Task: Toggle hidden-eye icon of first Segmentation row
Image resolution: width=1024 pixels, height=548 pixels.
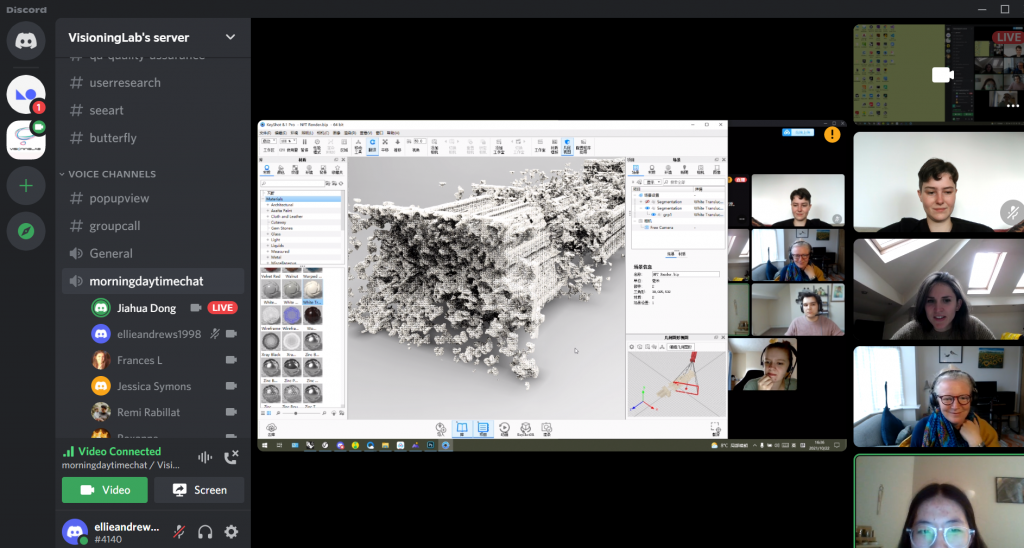Action: pos(648,202)
